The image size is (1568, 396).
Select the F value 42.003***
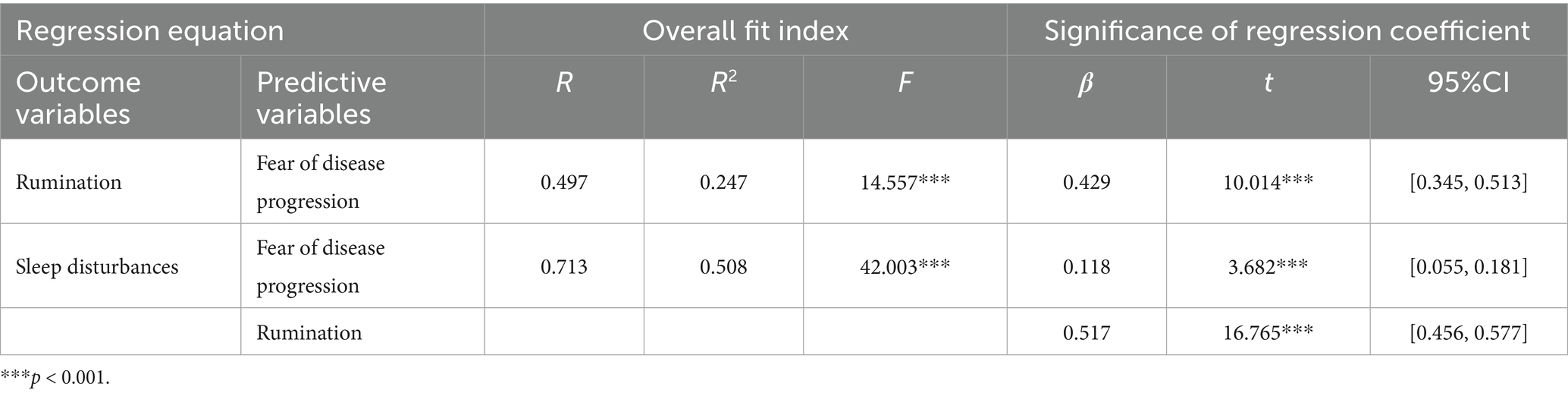pos(905,267)
